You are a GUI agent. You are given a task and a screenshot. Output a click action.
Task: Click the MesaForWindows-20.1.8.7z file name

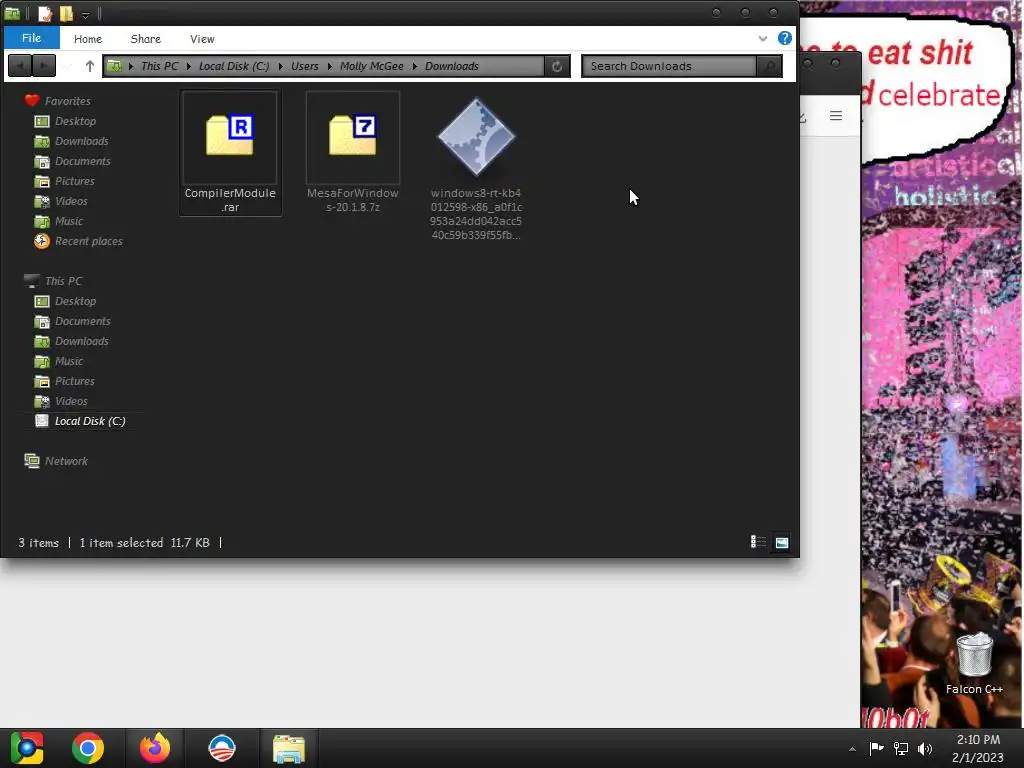[x=353, y=200]
